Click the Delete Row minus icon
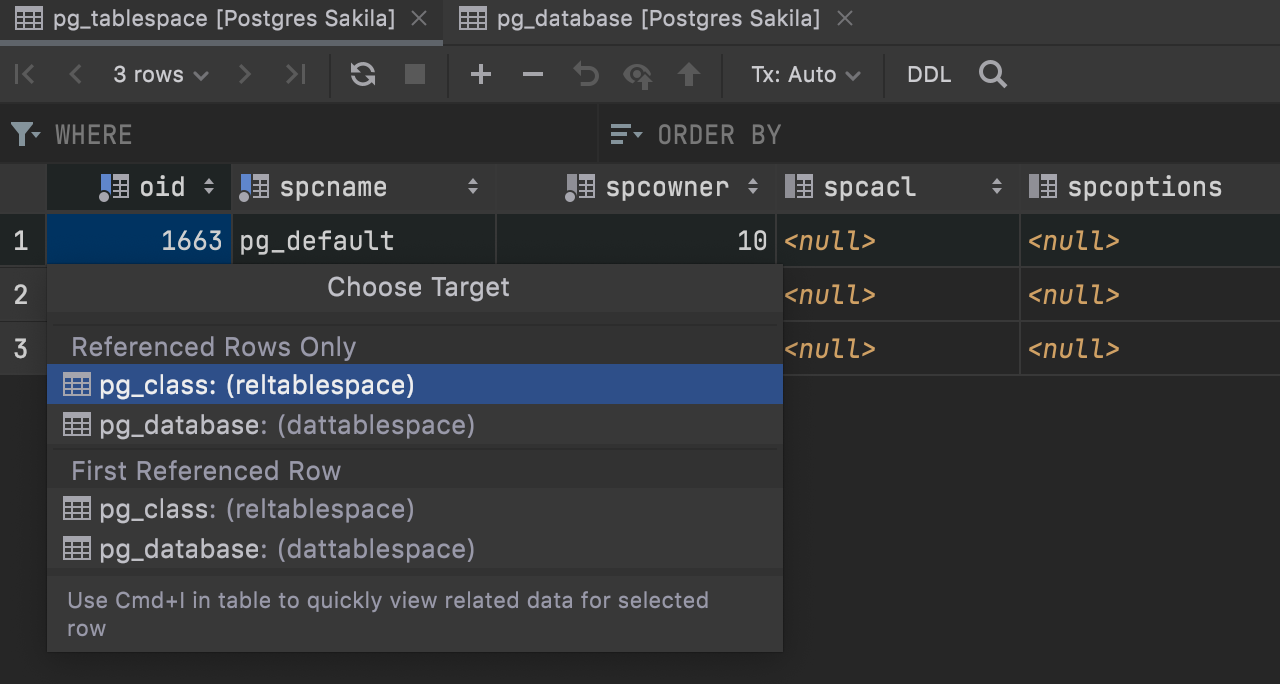 point(533,74)
